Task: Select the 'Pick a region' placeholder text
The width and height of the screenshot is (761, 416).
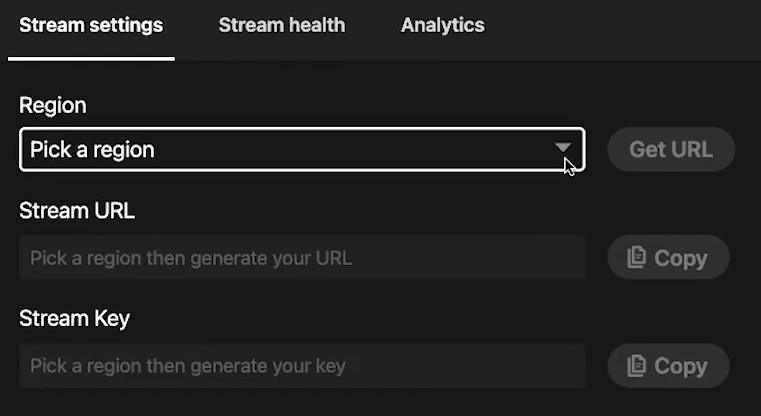Action: point(92,150)
